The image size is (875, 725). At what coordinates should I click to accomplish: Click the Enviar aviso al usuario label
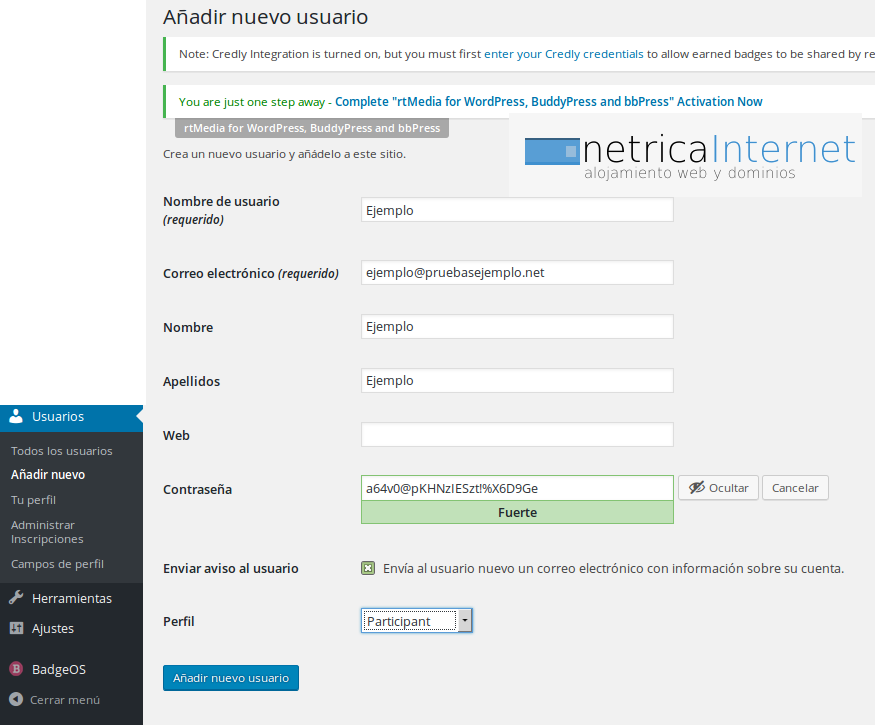point(230,568)
